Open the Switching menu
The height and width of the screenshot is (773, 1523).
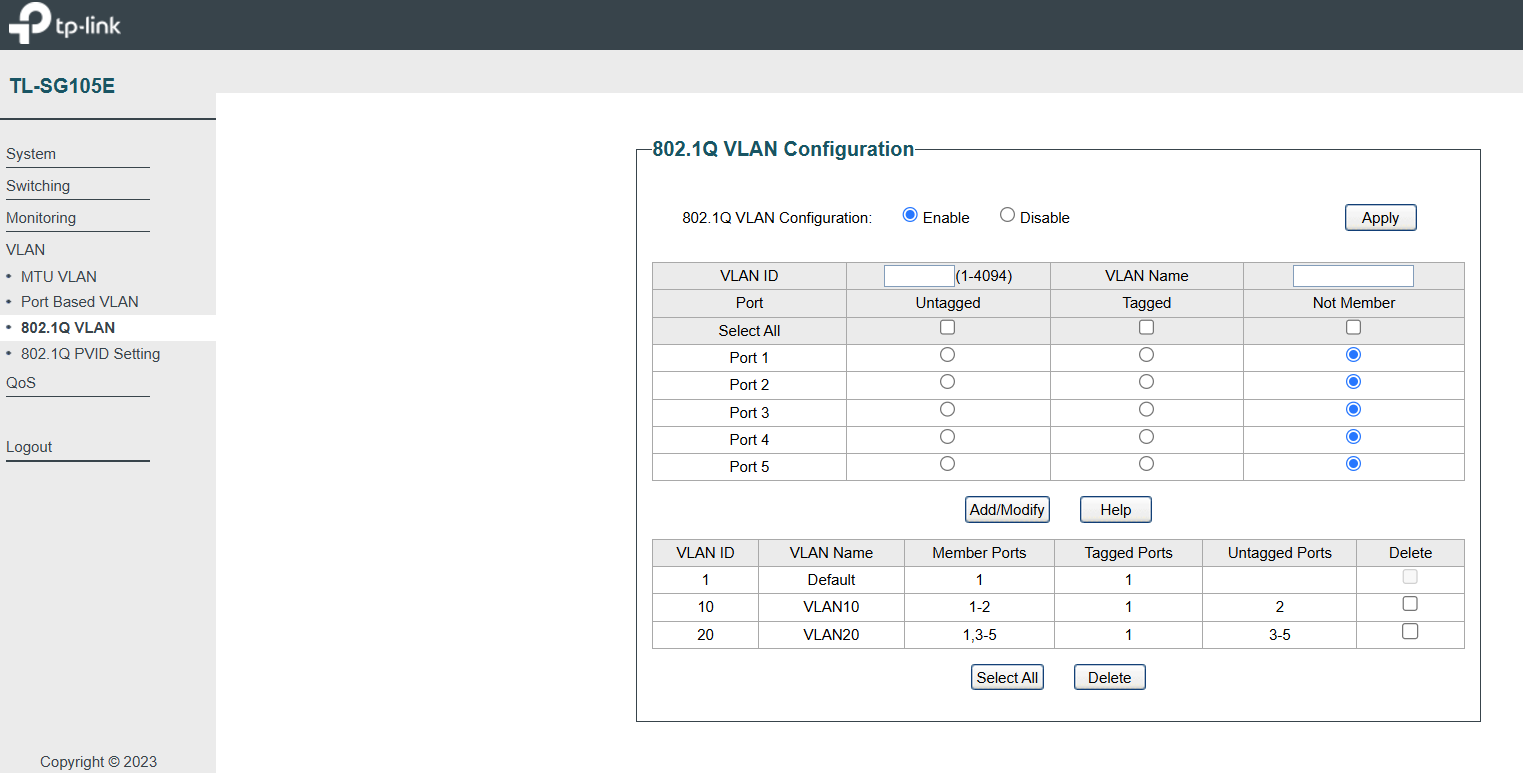point(38,186)
